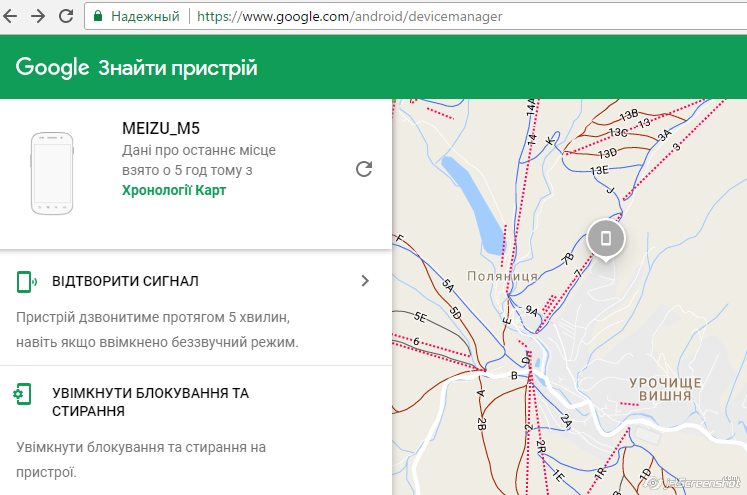Refresh the MEIZU_M5 device location
The height and width of the screenshot is (495, 747).
click(x=364, y=169)
